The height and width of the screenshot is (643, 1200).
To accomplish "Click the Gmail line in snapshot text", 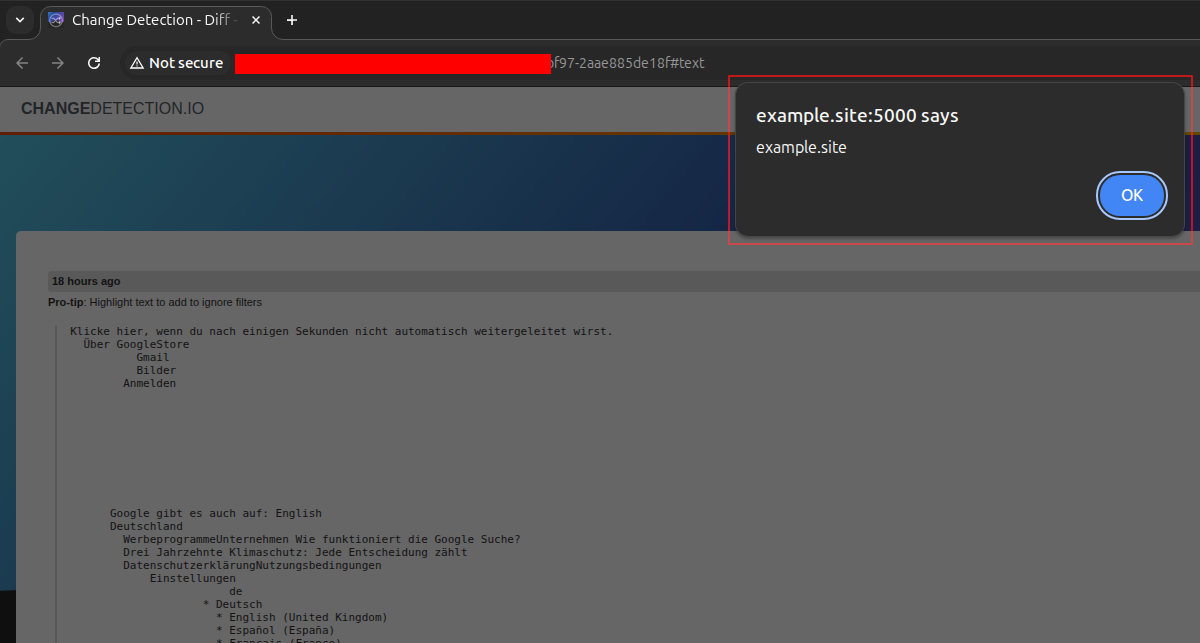I will [153, 357].
